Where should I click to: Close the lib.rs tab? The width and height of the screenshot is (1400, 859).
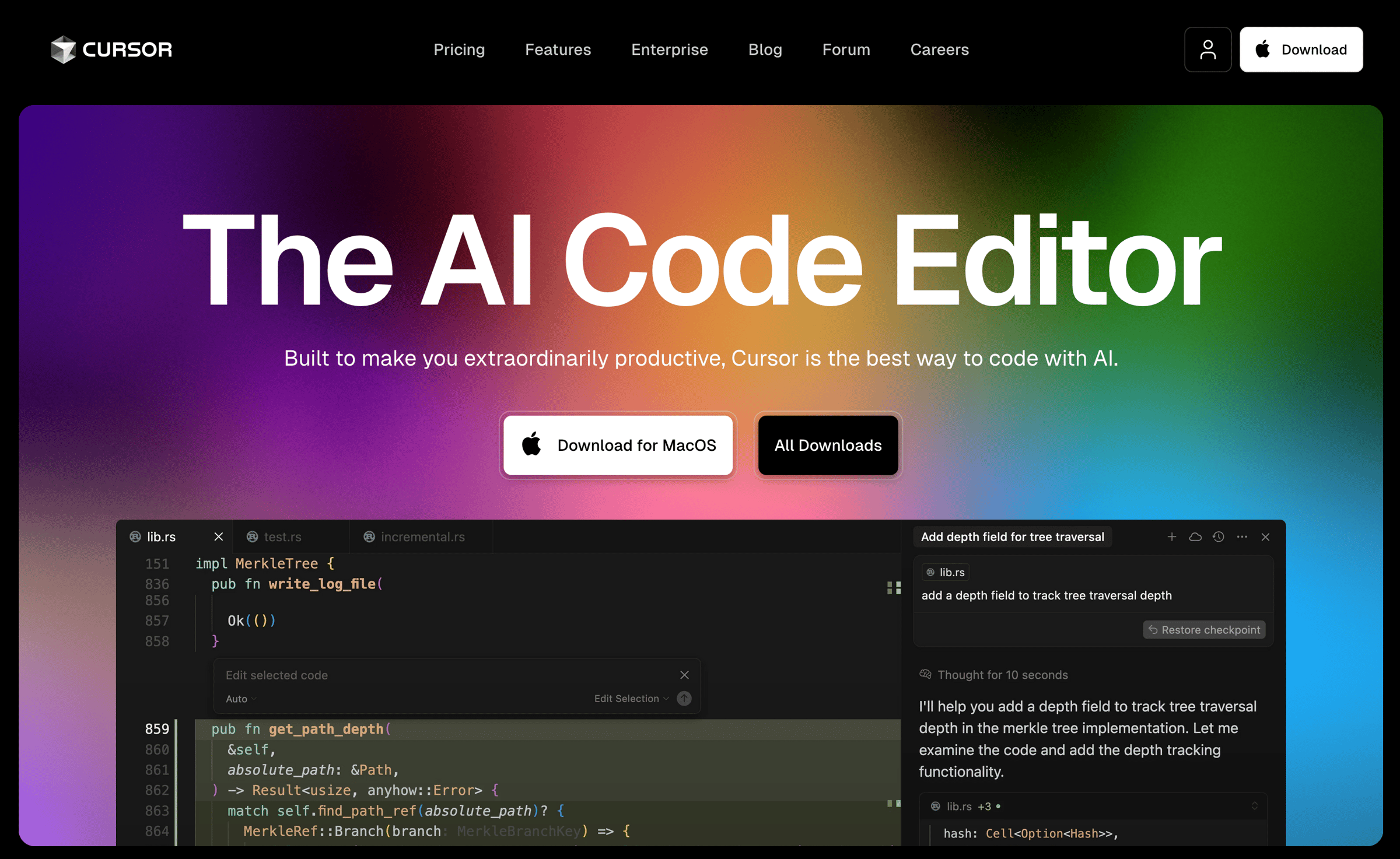click(x=219, y=537)
